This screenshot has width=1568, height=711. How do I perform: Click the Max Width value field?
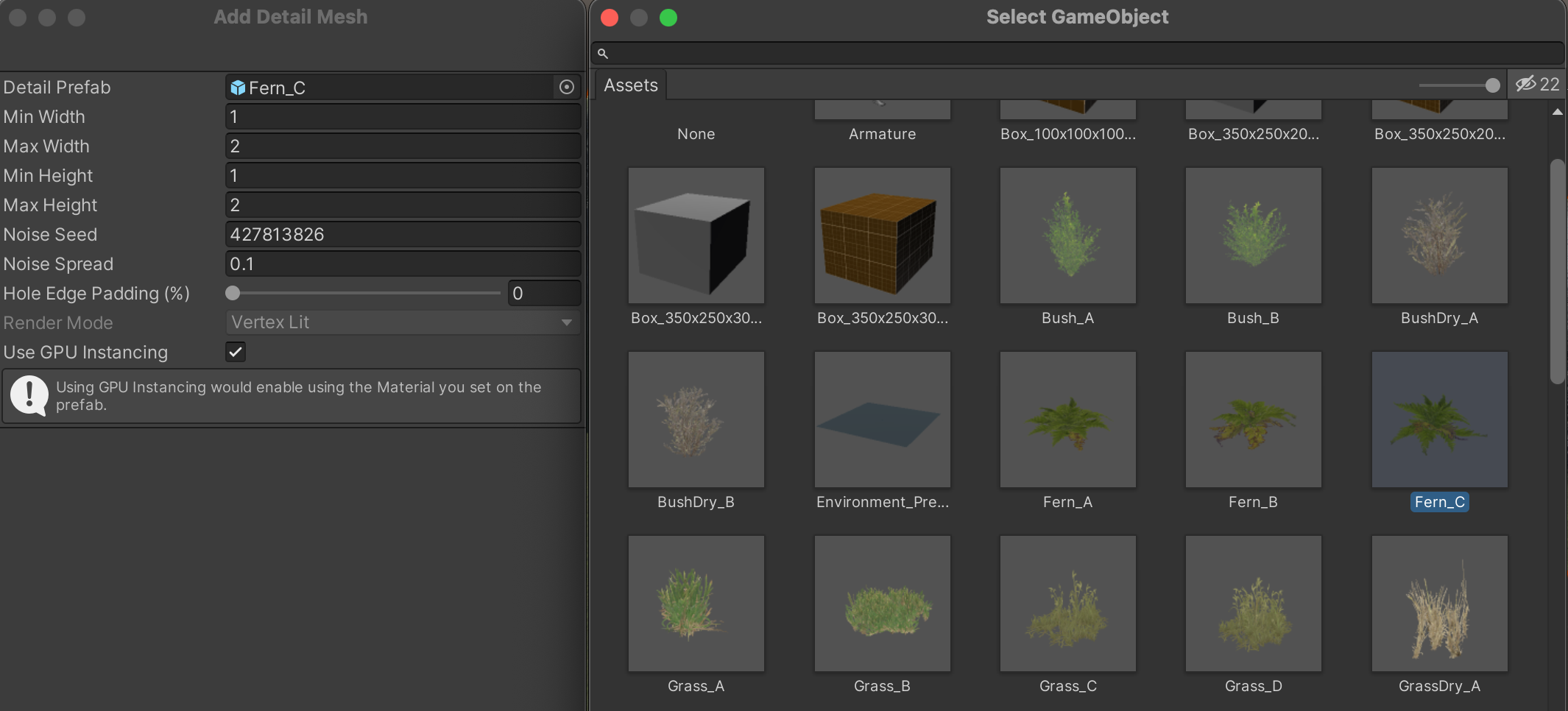[x=402, y=146]
